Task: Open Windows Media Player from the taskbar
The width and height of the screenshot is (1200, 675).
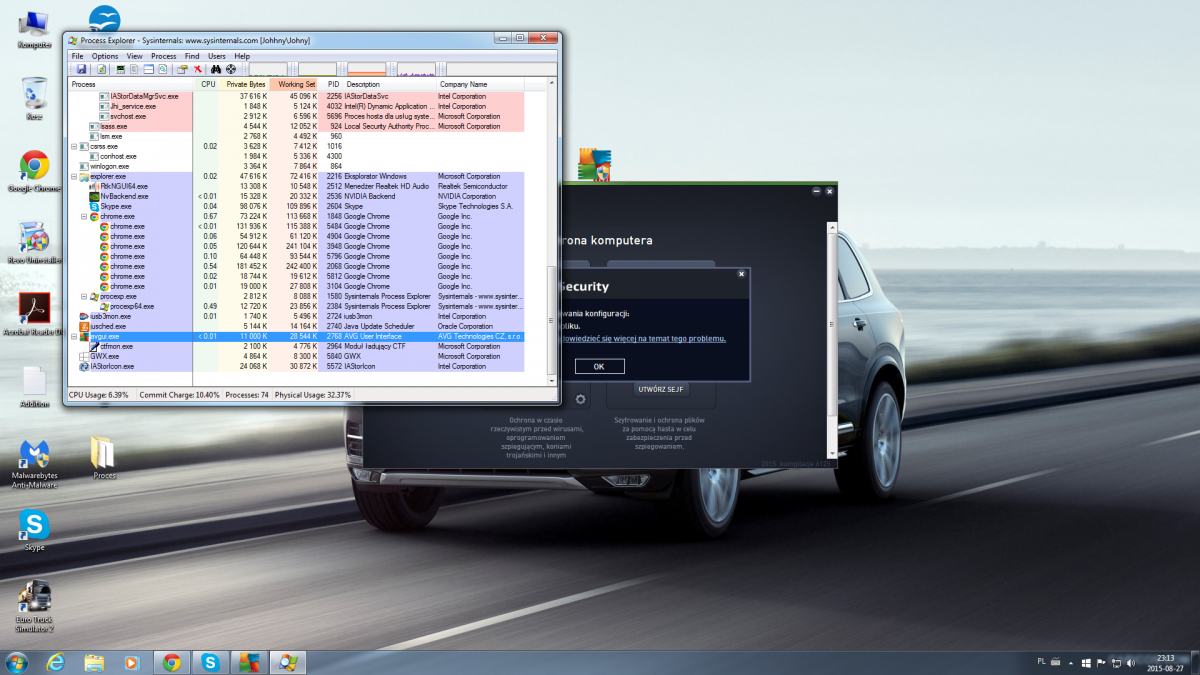Action: tap(131, 662)
